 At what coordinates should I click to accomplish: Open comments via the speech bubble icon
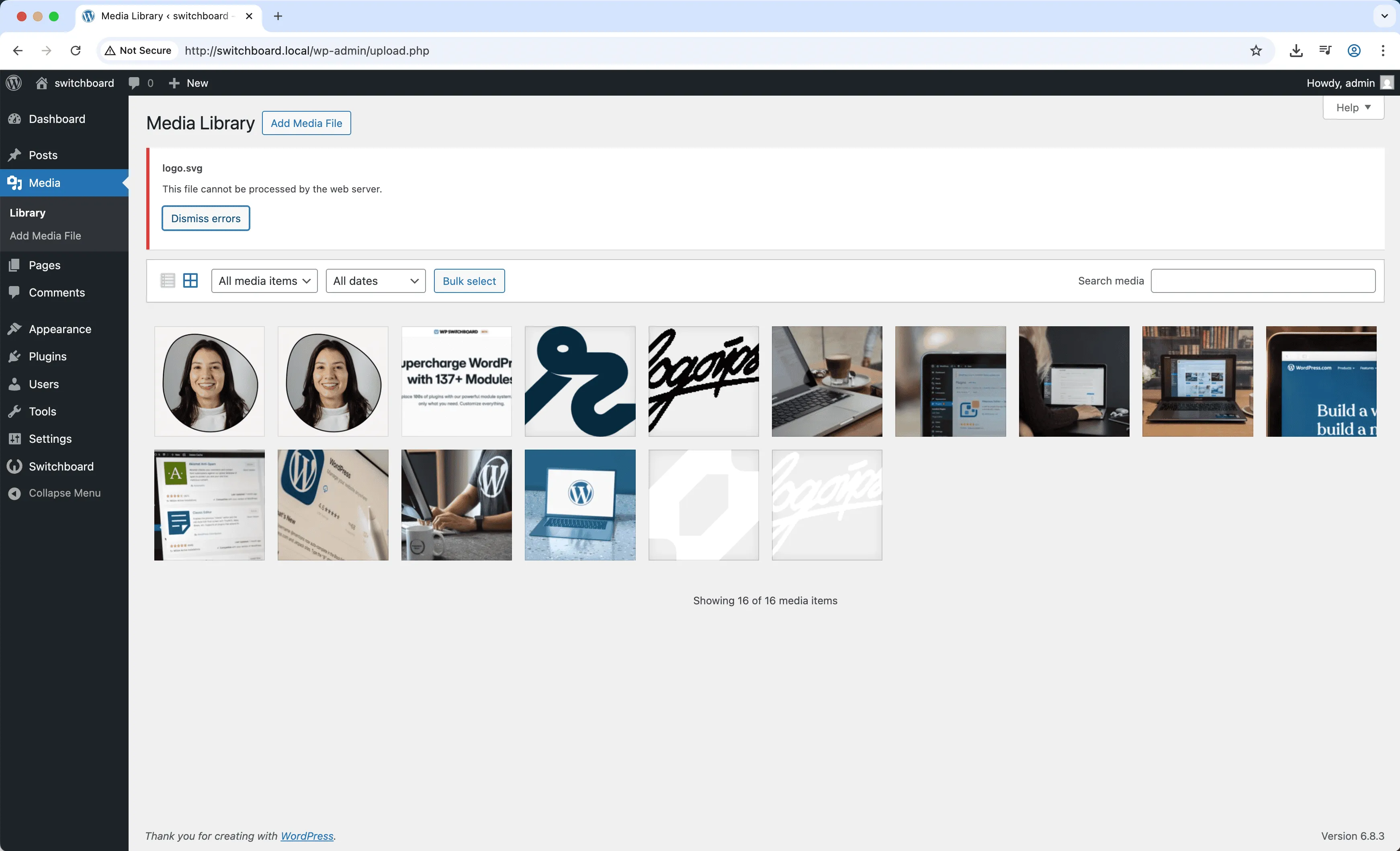pyautogui.click(x=135, y=83)
